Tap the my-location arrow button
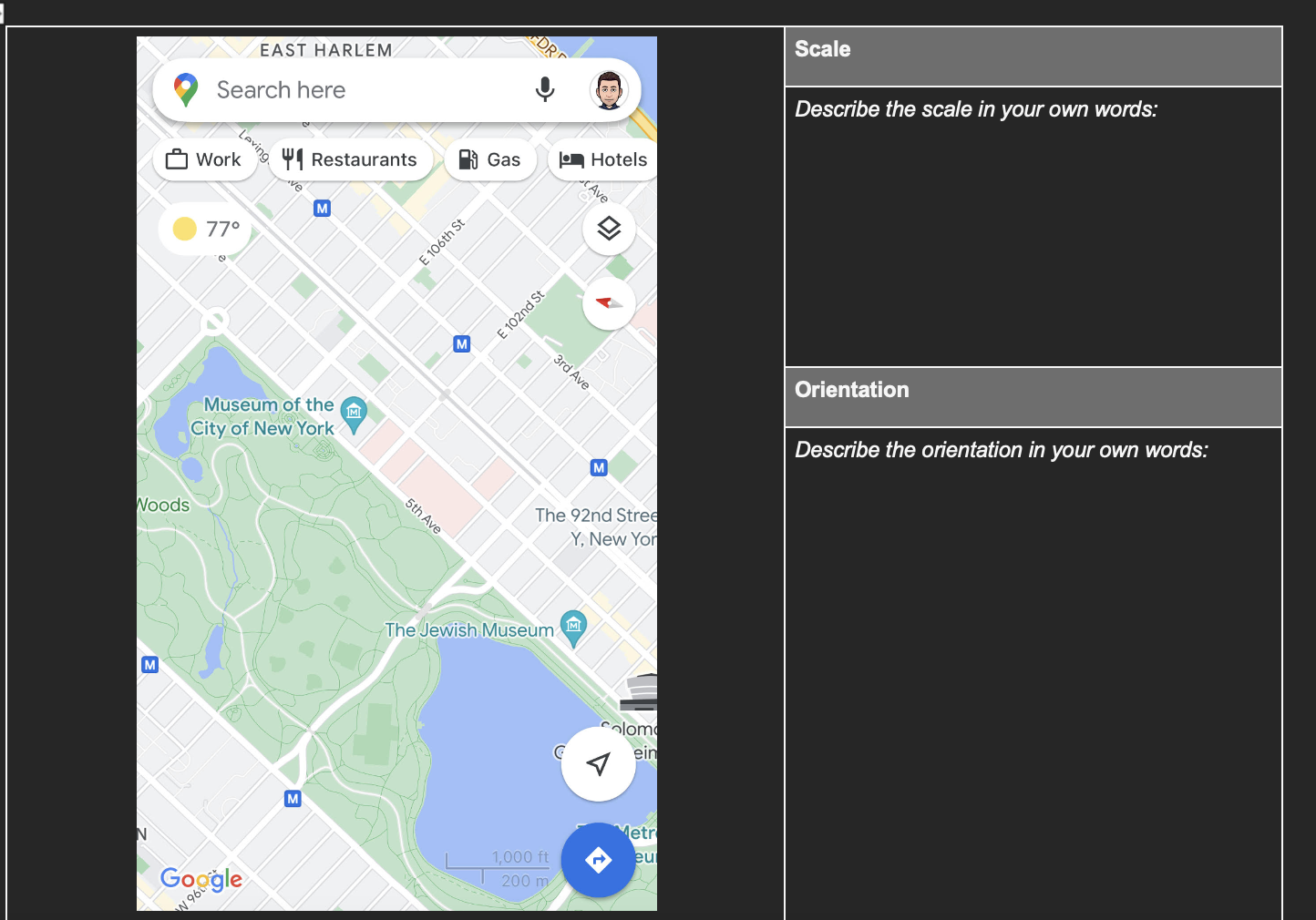The image size is (1316, 920). click(x=598, y=764)
